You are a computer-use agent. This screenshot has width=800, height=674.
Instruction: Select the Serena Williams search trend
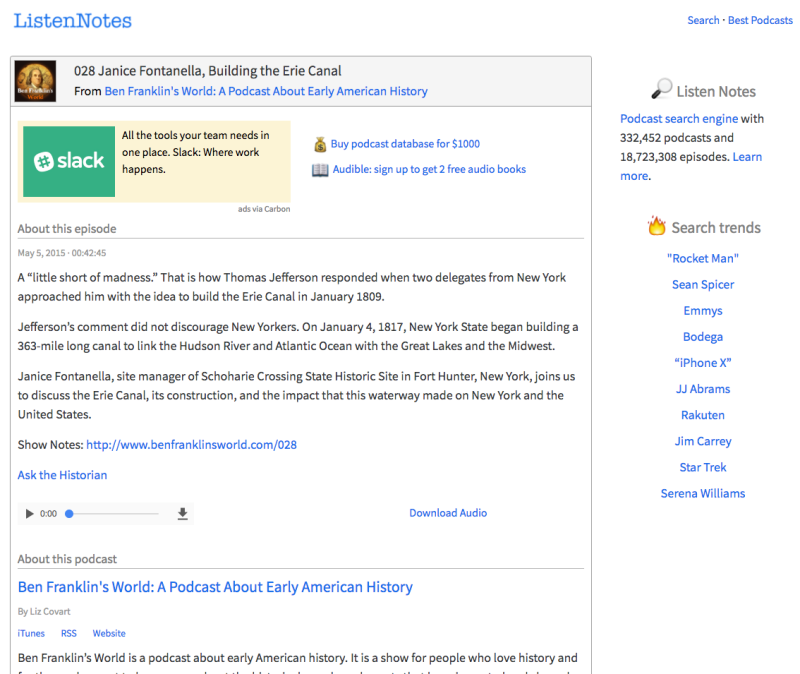tap(703, 493)
